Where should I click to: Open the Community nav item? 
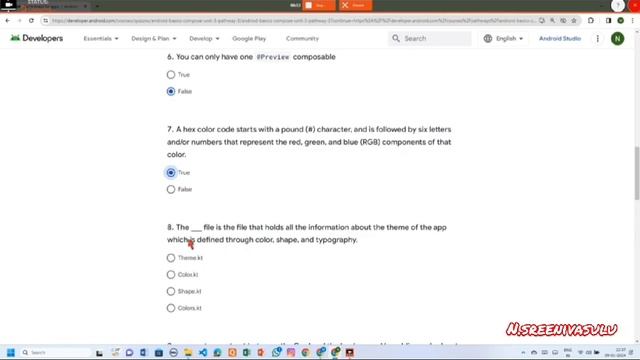pos(302,38)
